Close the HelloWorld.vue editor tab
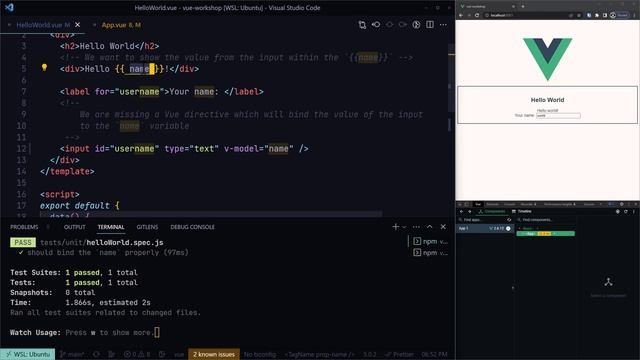Image resolution: width=640 pixels, height=360 pixels. pos(78,25)
